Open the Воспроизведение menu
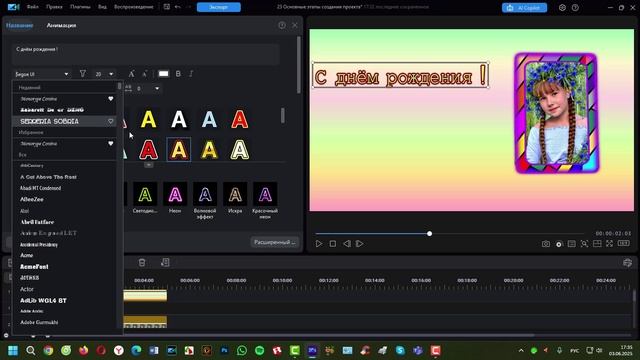The height and width of the screenshot is (360, 640). pyautogui.click(x=134, y=7)
